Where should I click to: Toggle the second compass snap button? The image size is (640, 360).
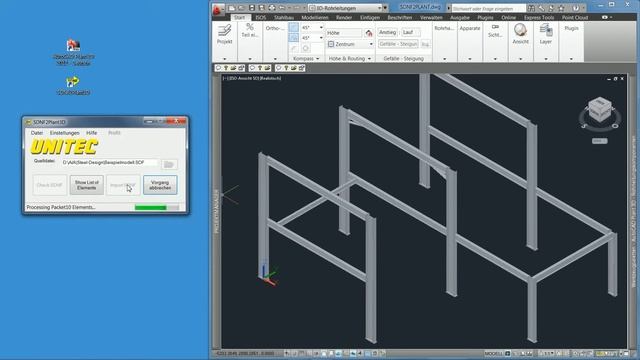[293, 38]
